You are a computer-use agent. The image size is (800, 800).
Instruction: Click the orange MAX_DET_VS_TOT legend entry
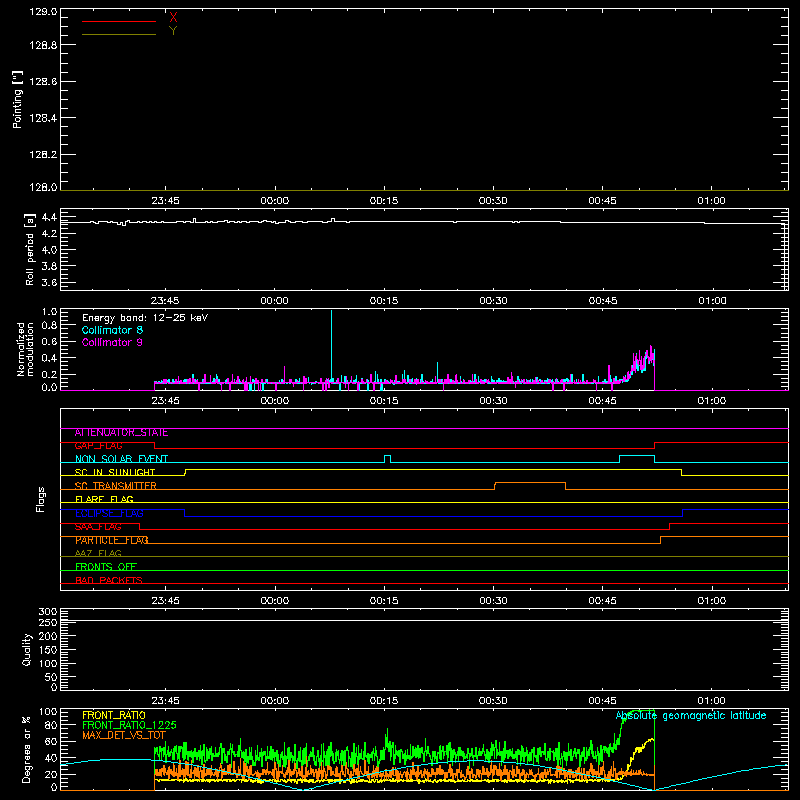[x=123, y=735]
